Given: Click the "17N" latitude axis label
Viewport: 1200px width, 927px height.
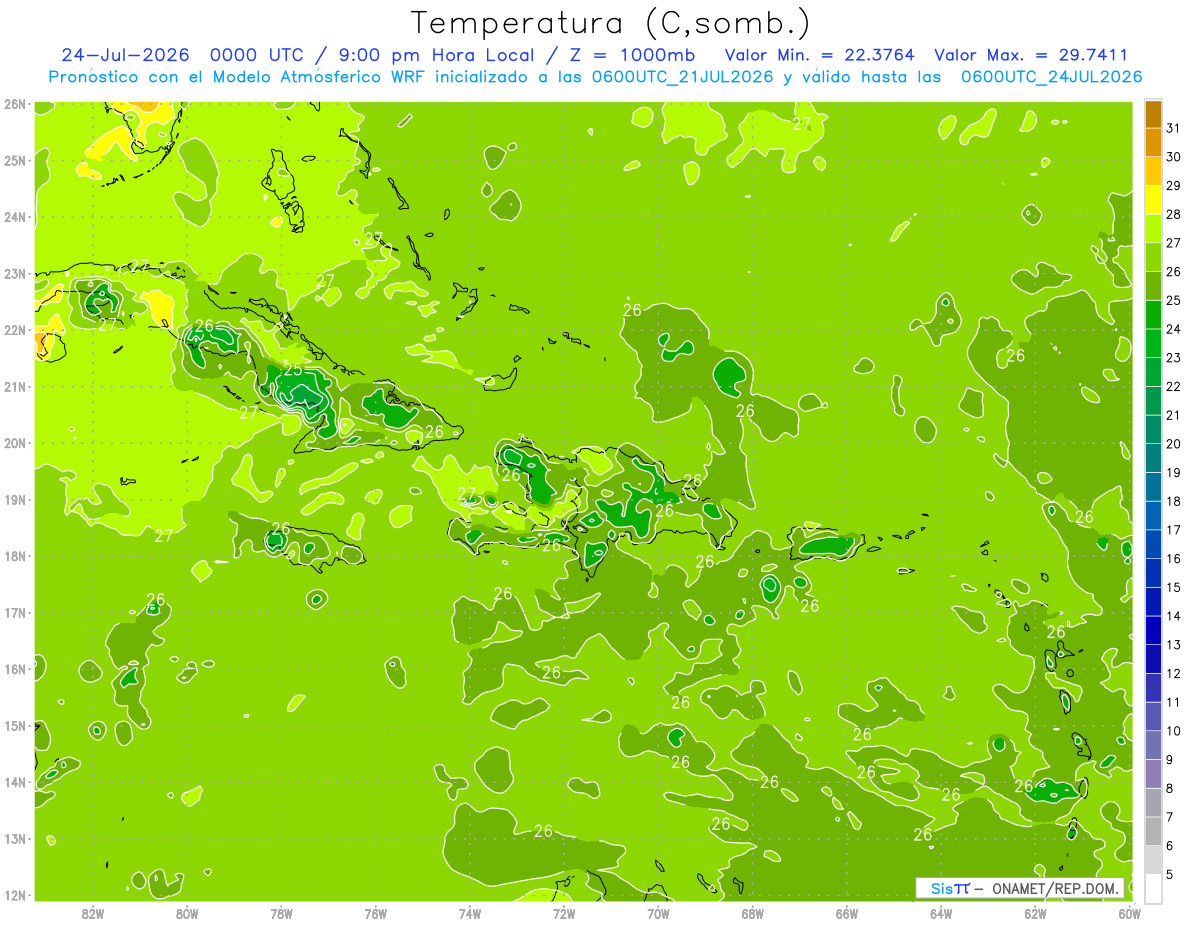Looking at the screenshot, I should [14, 612].
